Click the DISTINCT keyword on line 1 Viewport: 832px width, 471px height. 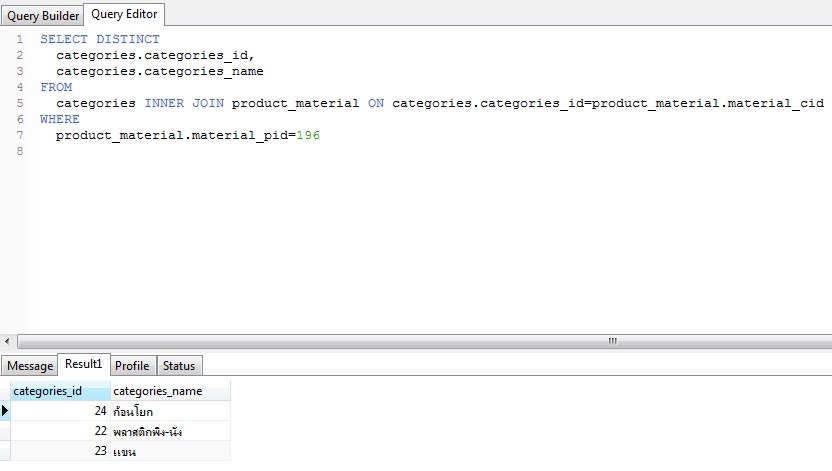pos(127,39)
